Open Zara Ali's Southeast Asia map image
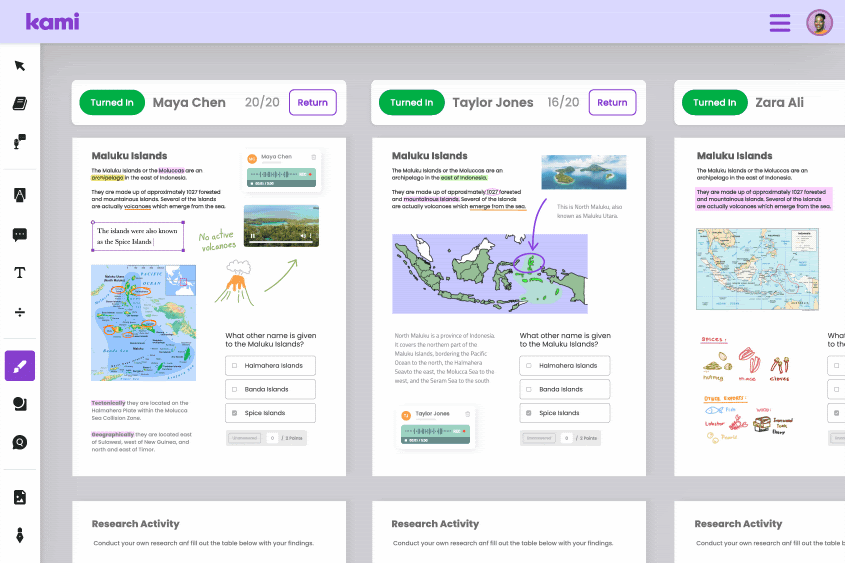This screenshot has height=563, width=845. tap(757, 269)
